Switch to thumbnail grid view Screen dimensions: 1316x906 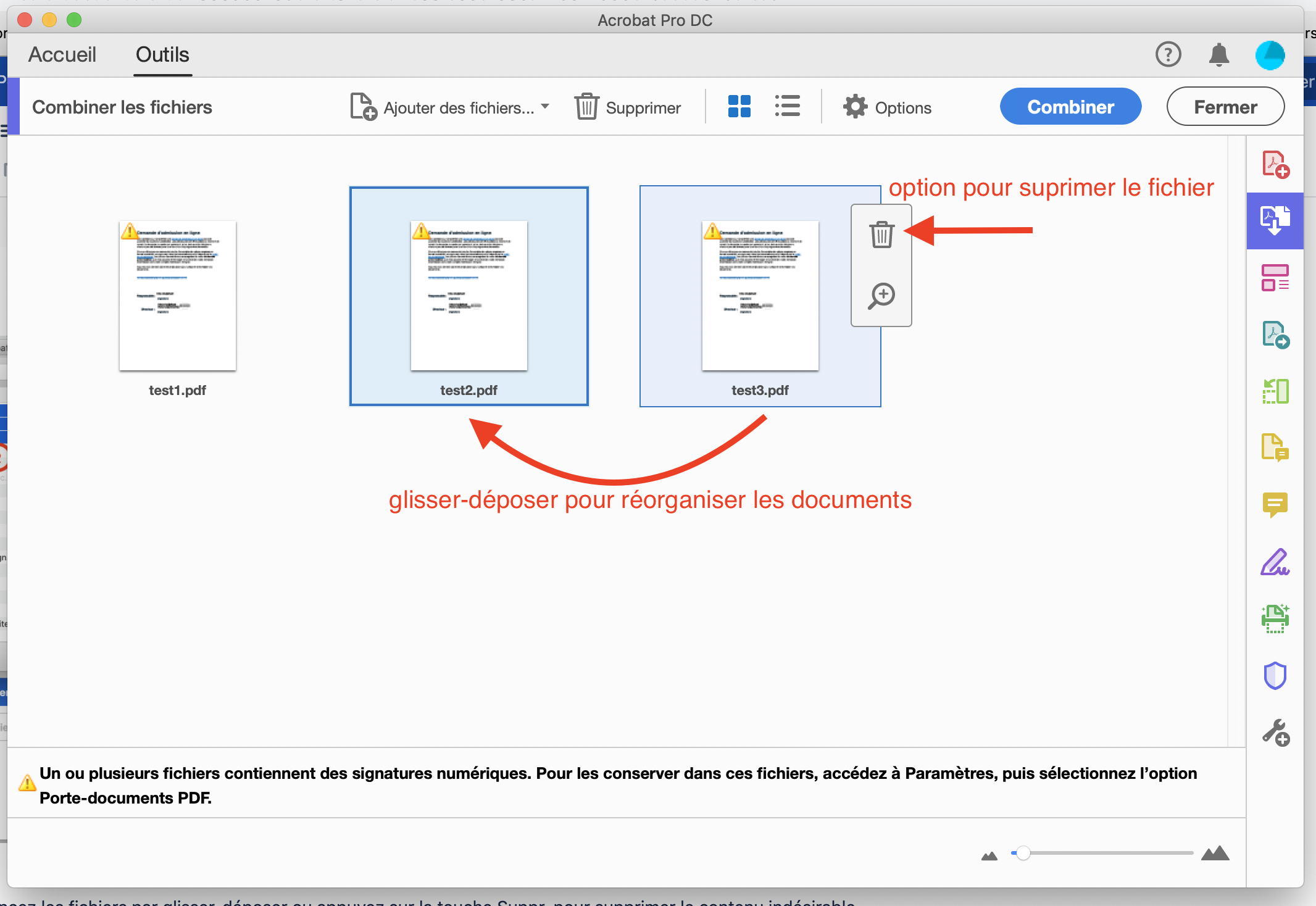(739, 106)
